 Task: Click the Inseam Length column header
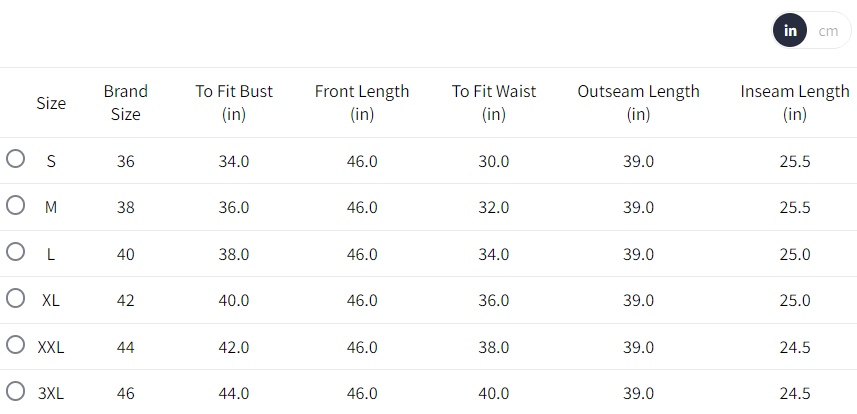pos(795,103)
